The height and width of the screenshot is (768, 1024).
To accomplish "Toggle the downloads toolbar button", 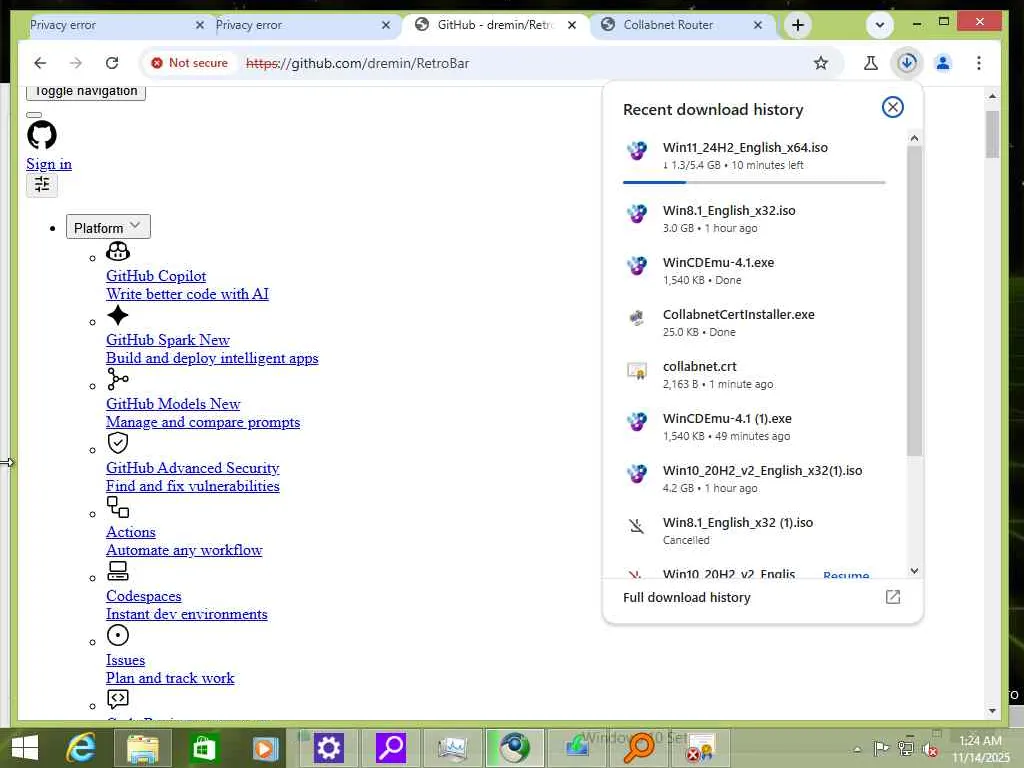I will [907, 63].
